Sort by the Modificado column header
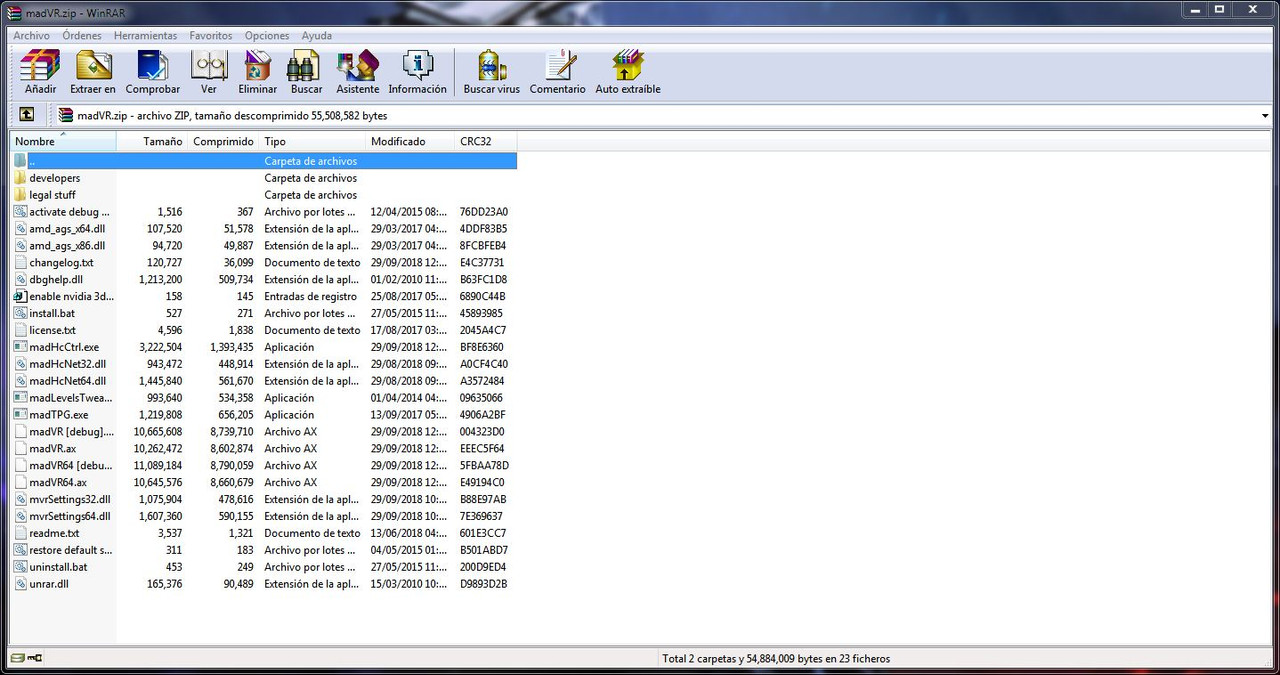This screenshot has width=1280, height=675. point(410,142)
